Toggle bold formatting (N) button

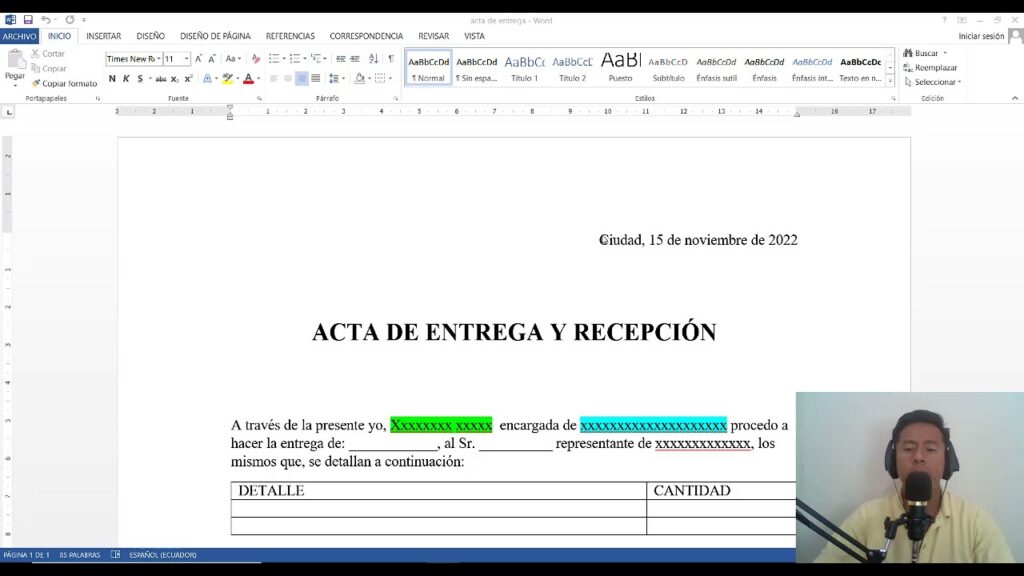point(112,78)
